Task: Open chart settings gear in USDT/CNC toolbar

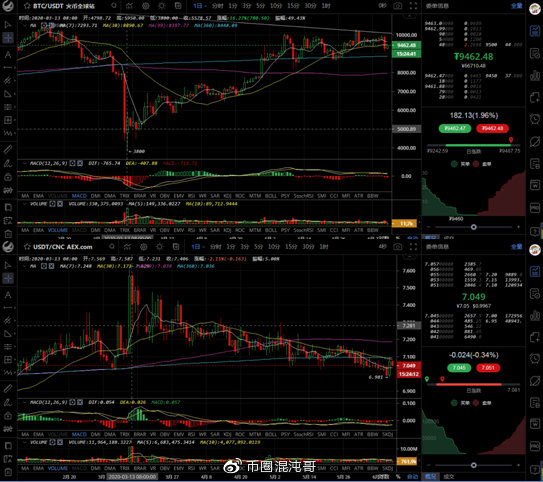Action: coord(144,247)
